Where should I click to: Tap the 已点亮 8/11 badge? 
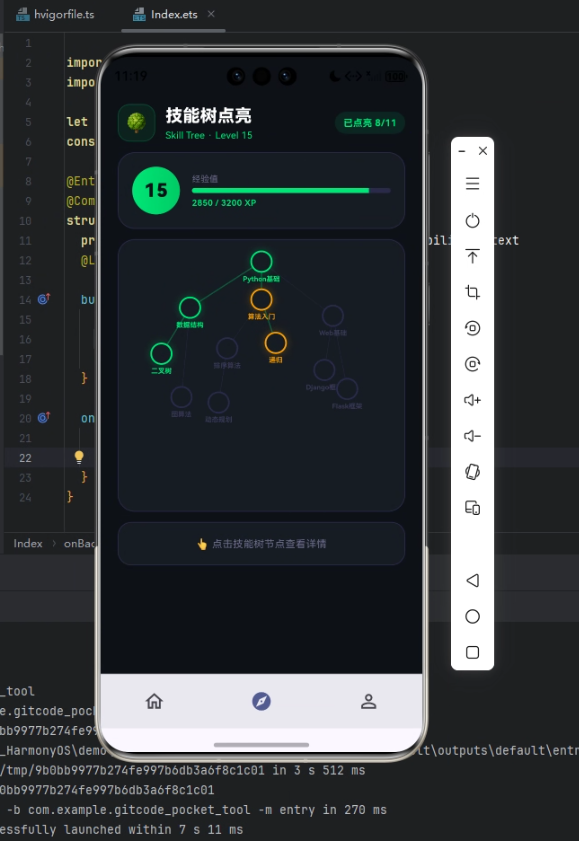click(369, 123)
